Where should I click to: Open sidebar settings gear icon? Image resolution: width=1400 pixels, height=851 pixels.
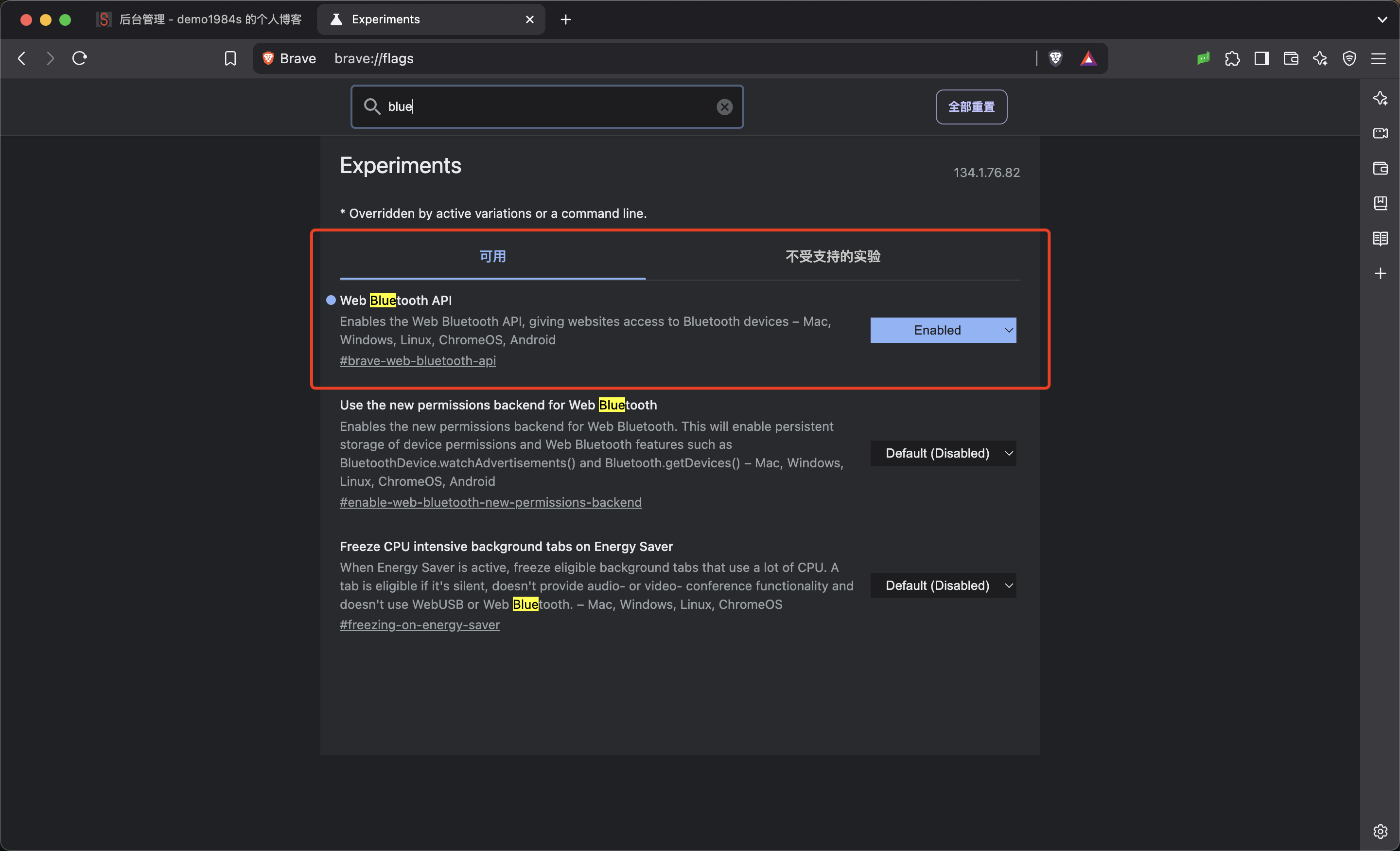1380,831
